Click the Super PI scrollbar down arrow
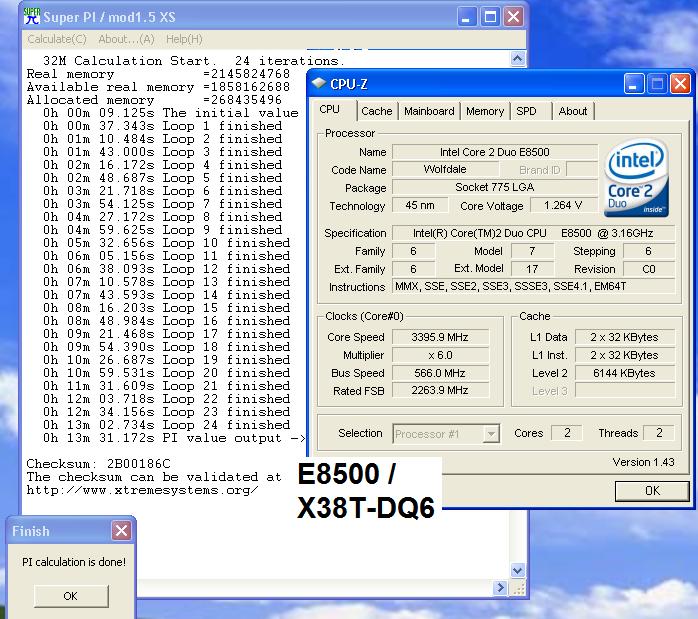The image size is (698, 619). coord(518,570)
